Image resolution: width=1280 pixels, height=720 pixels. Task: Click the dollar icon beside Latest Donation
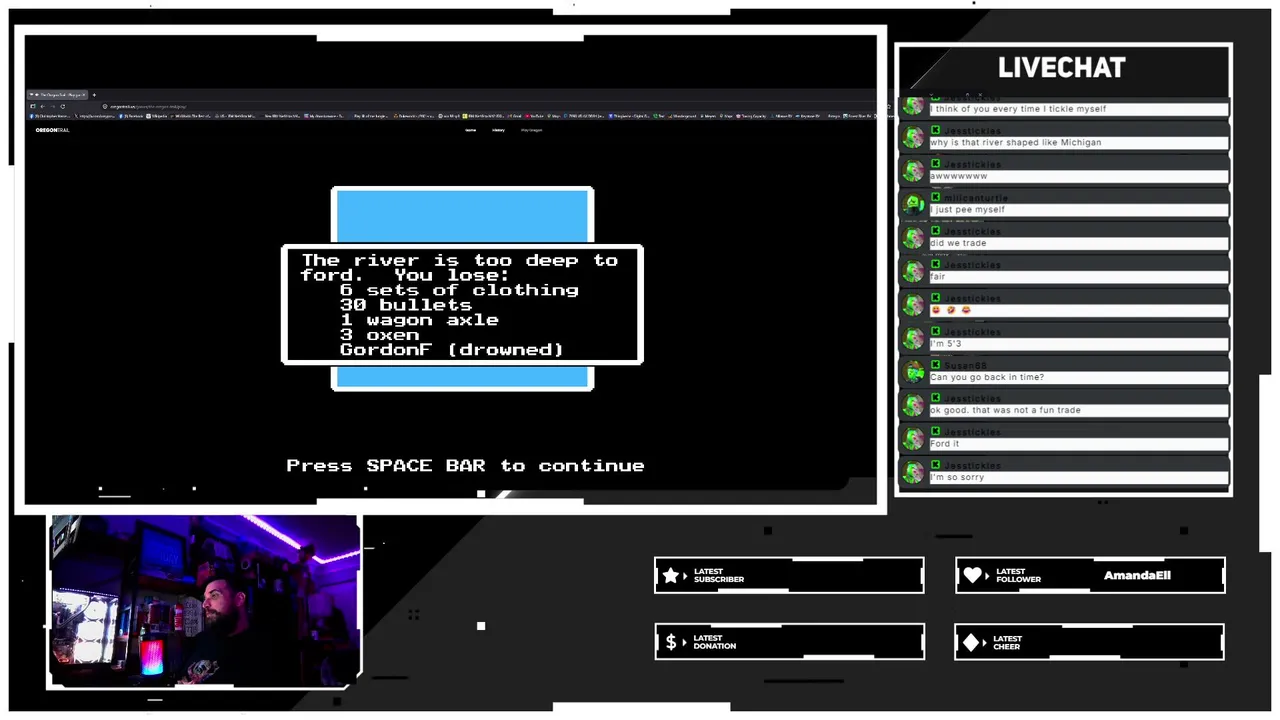pyautogui.click(x=671, y=642)
